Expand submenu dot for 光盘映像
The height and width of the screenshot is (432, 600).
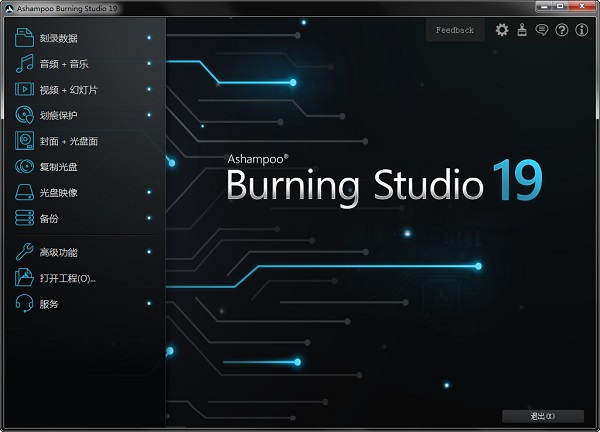pos(149,192)
